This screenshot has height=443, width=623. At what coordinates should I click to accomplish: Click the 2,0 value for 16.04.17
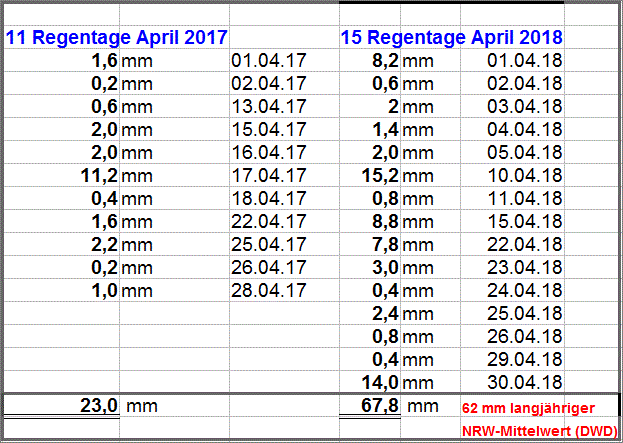[104, 153]
